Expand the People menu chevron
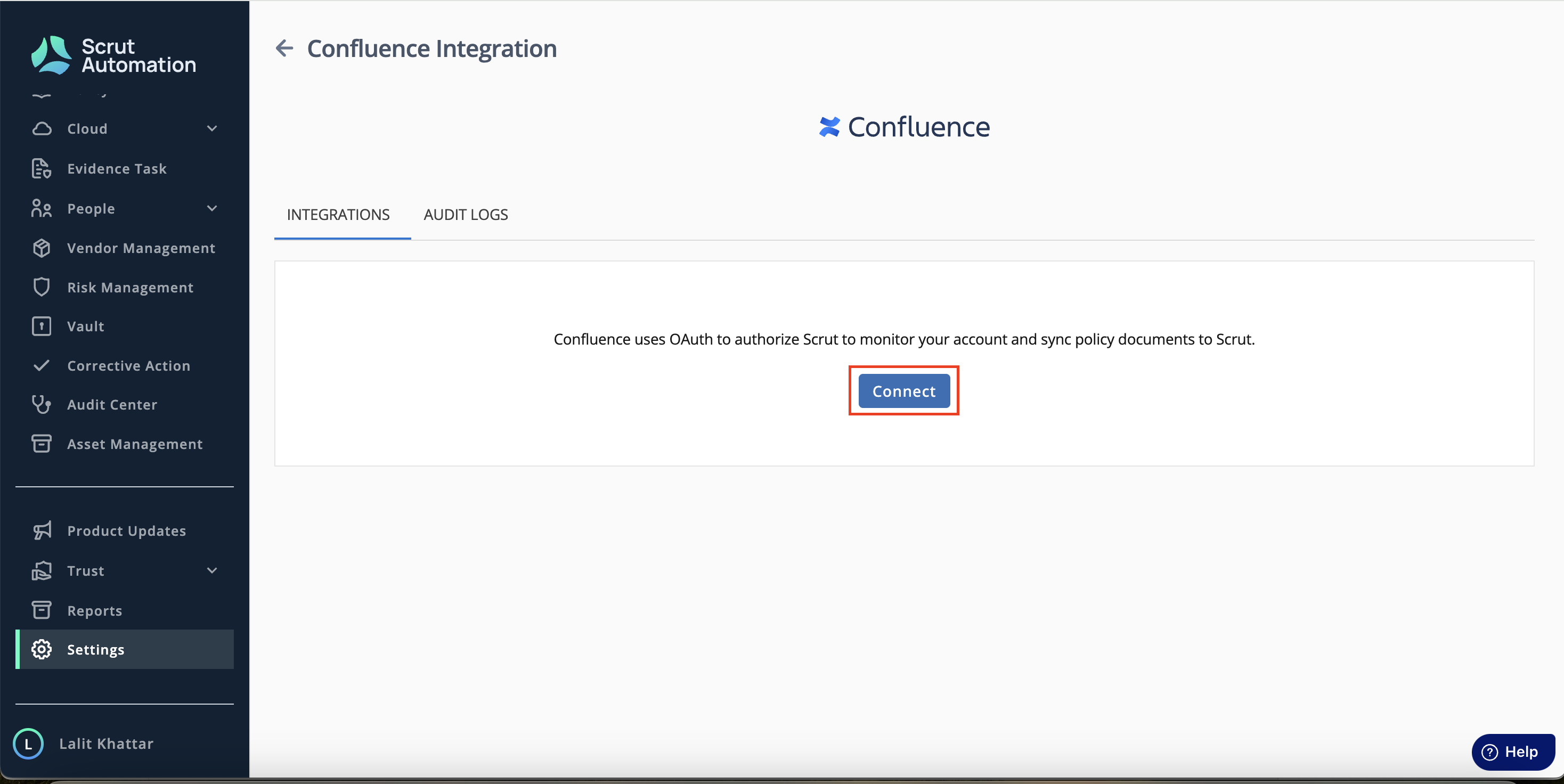Viewport: 1564px width, 784px height. (x=212, y=208)
